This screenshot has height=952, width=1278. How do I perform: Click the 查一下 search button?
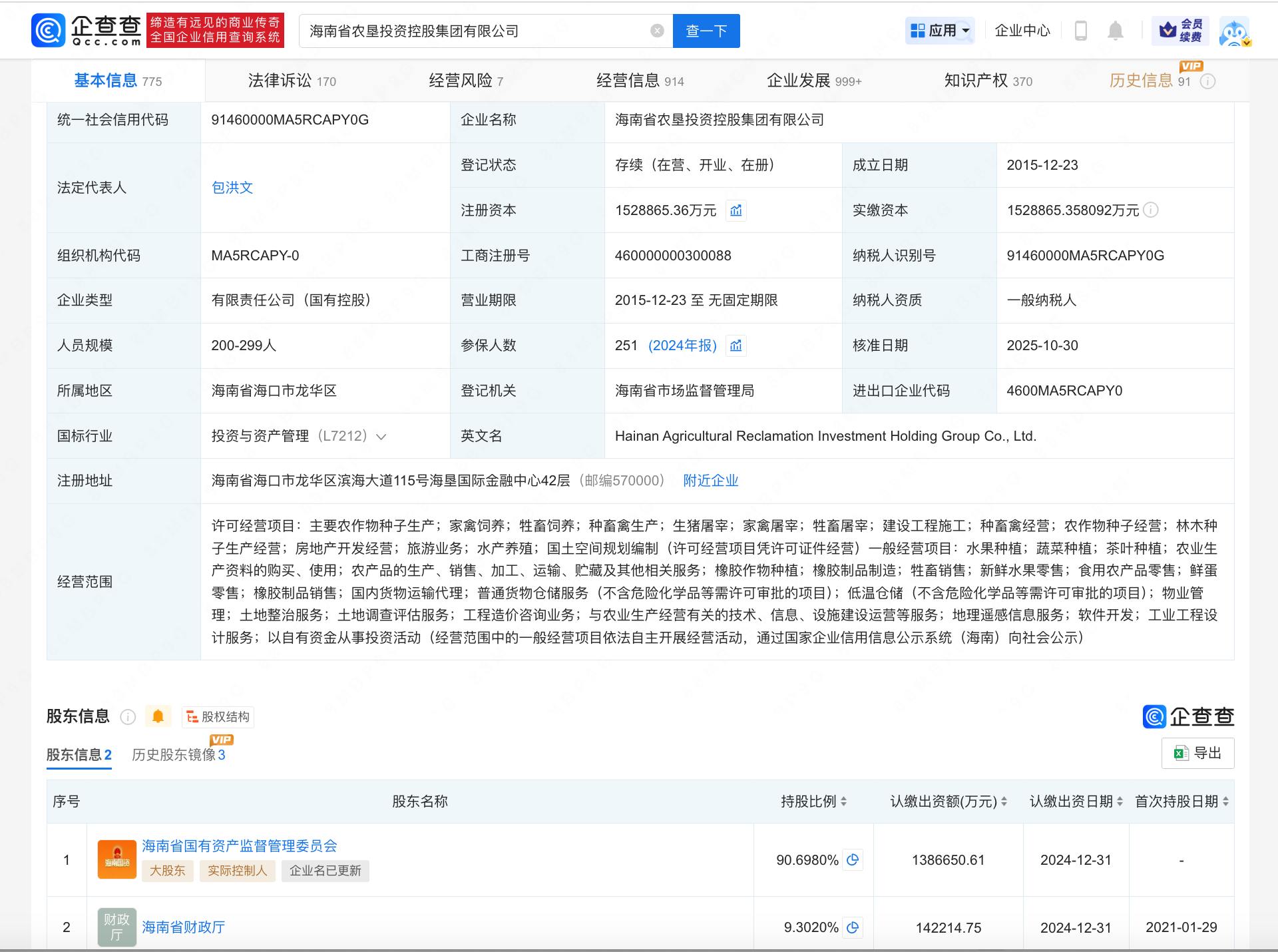tap(706, 31)
